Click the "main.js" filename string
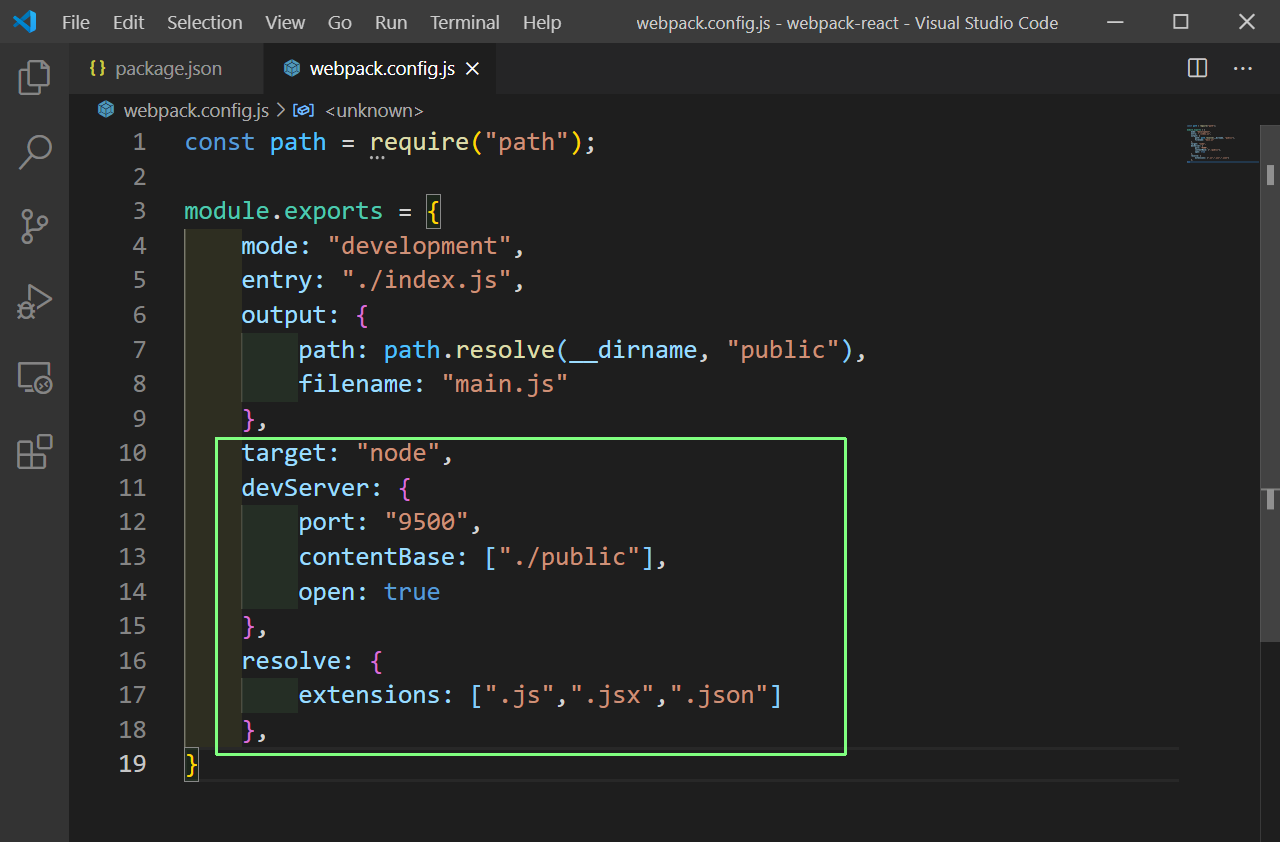The width and height of the screenshot is (1280, 842). (505, 384)
